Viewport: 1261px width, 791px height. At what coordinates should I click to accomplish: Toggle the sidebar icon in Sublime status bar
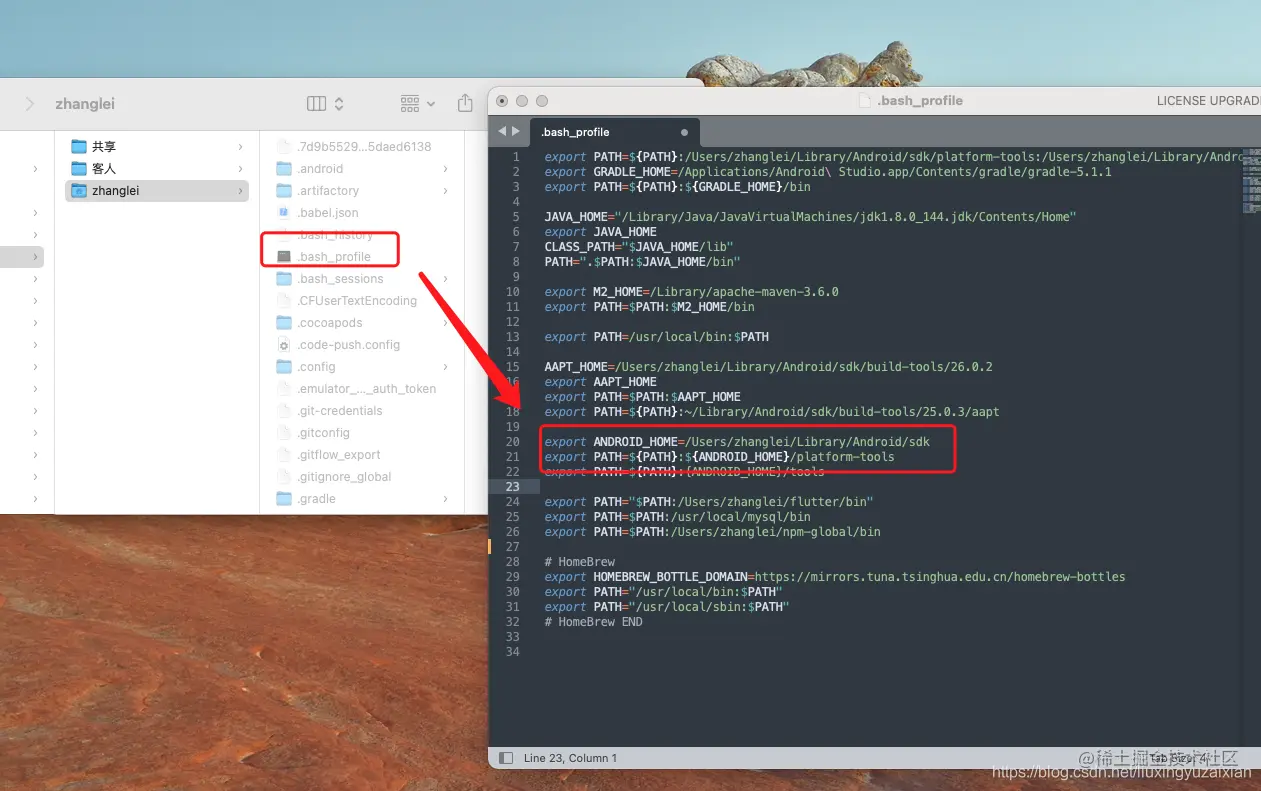[x=506, y=758]
